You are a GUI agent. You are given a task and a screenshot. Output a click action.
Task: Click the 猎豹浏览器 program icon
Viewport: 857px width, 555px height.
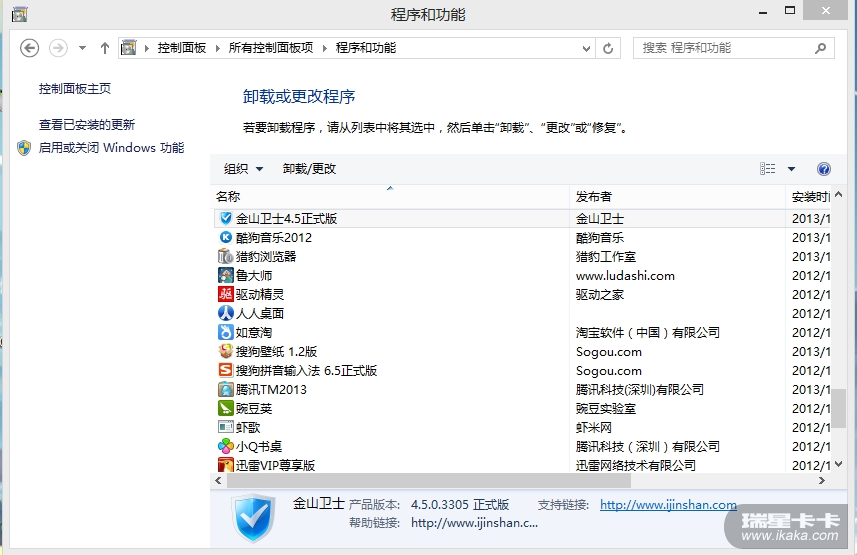tap(226, 256)
